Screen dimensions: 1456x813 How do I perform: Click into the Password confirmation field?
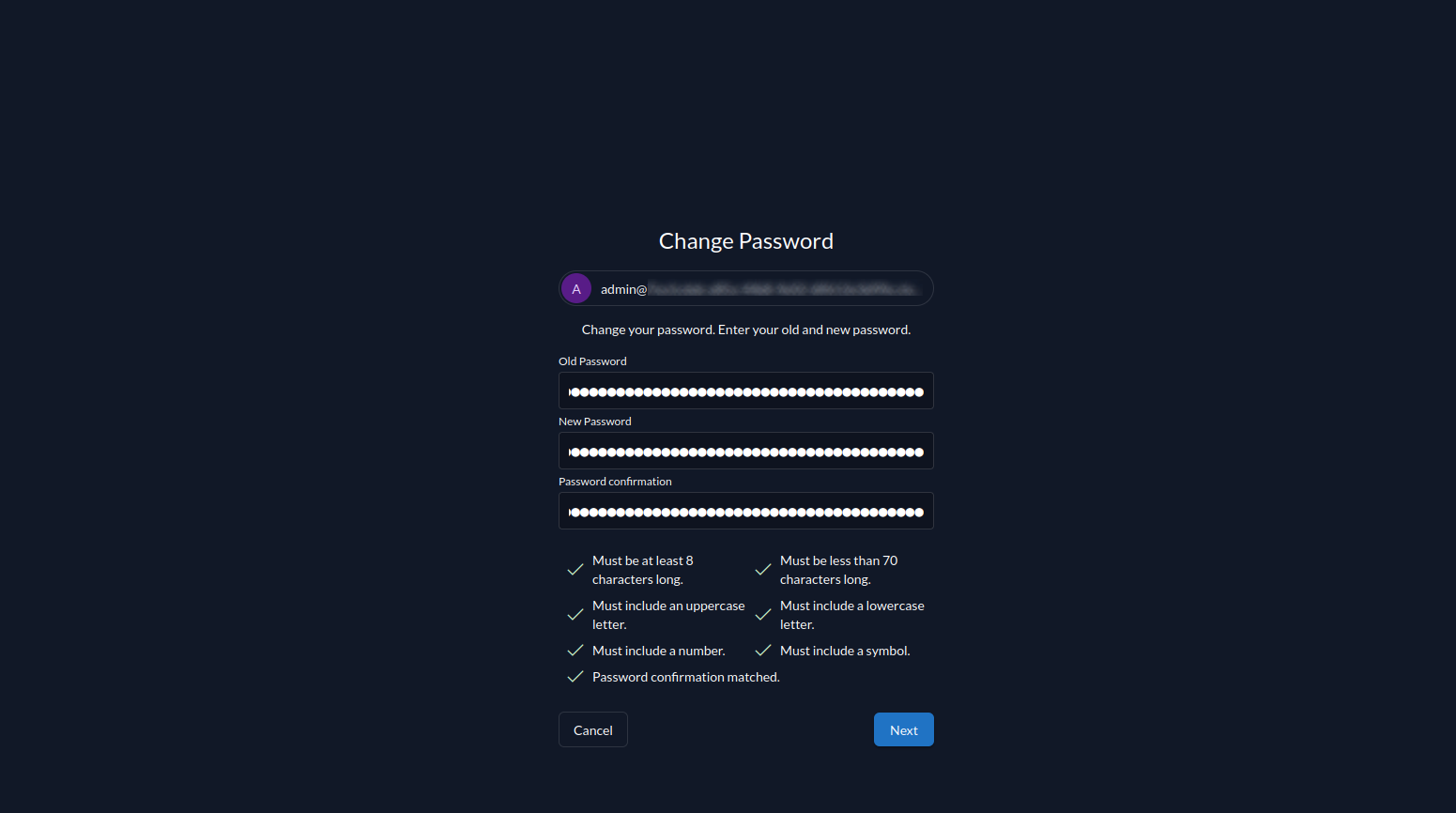[x=746, y=512]
